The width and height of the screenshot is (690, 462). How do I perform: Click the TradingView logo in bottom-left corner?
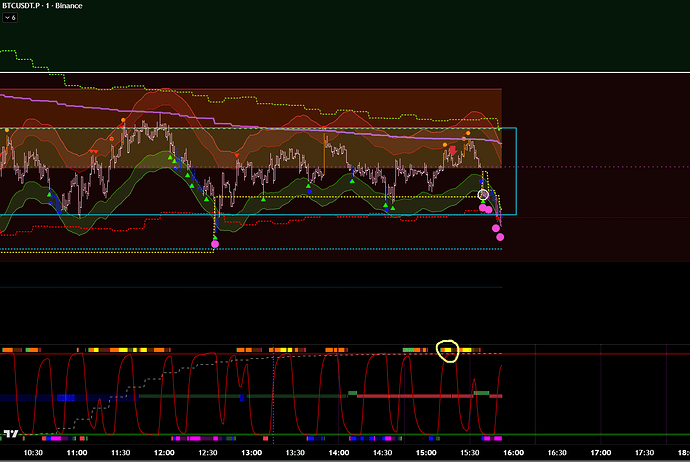(11, 435)
